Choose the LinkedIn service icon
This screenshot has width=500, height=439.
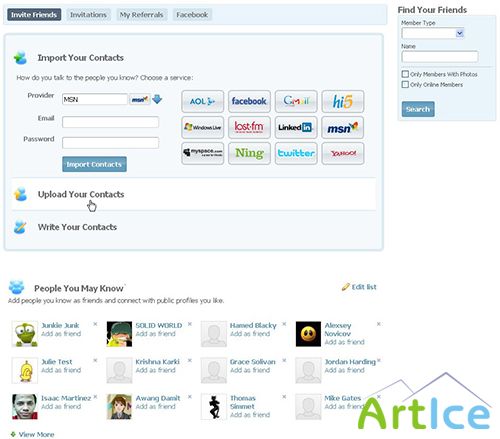click(x=296, y=127)
